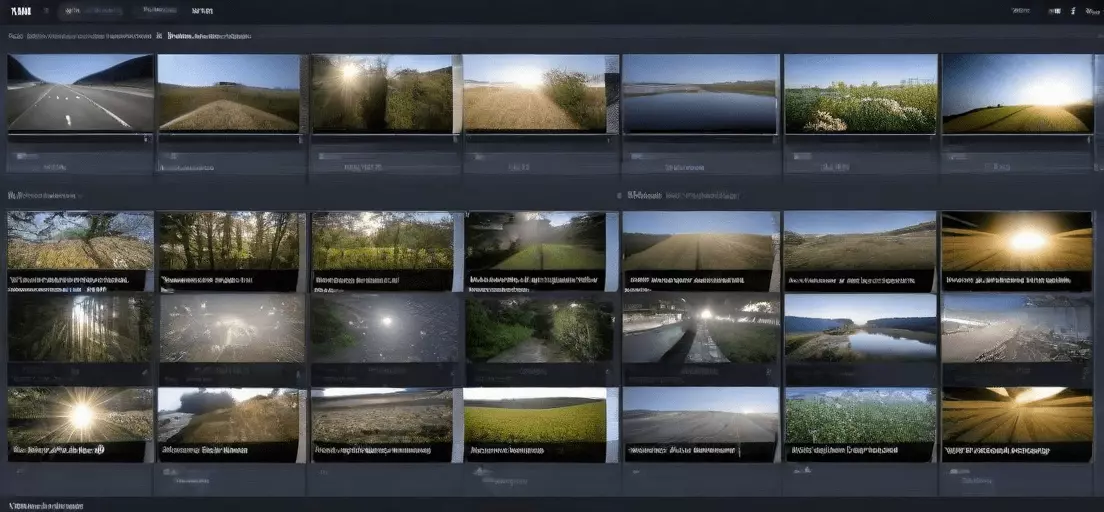
Task: Select the calm blue lake photo thumbnail
Action: pyautogui.click(x=701, y=94)
